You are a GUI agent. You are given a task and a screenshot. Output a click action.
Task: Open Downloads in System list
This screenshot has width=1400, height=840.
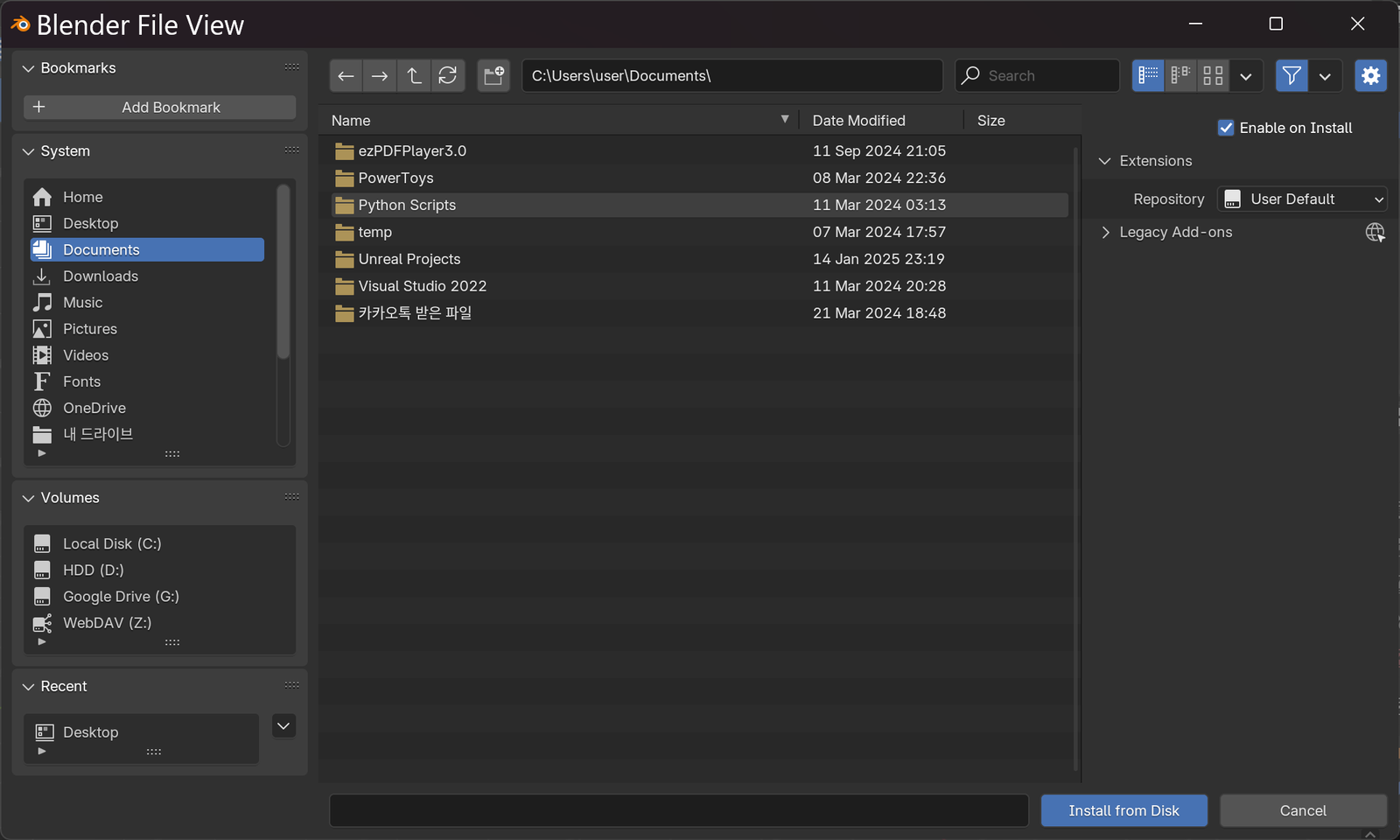click(x=147, y=276)
